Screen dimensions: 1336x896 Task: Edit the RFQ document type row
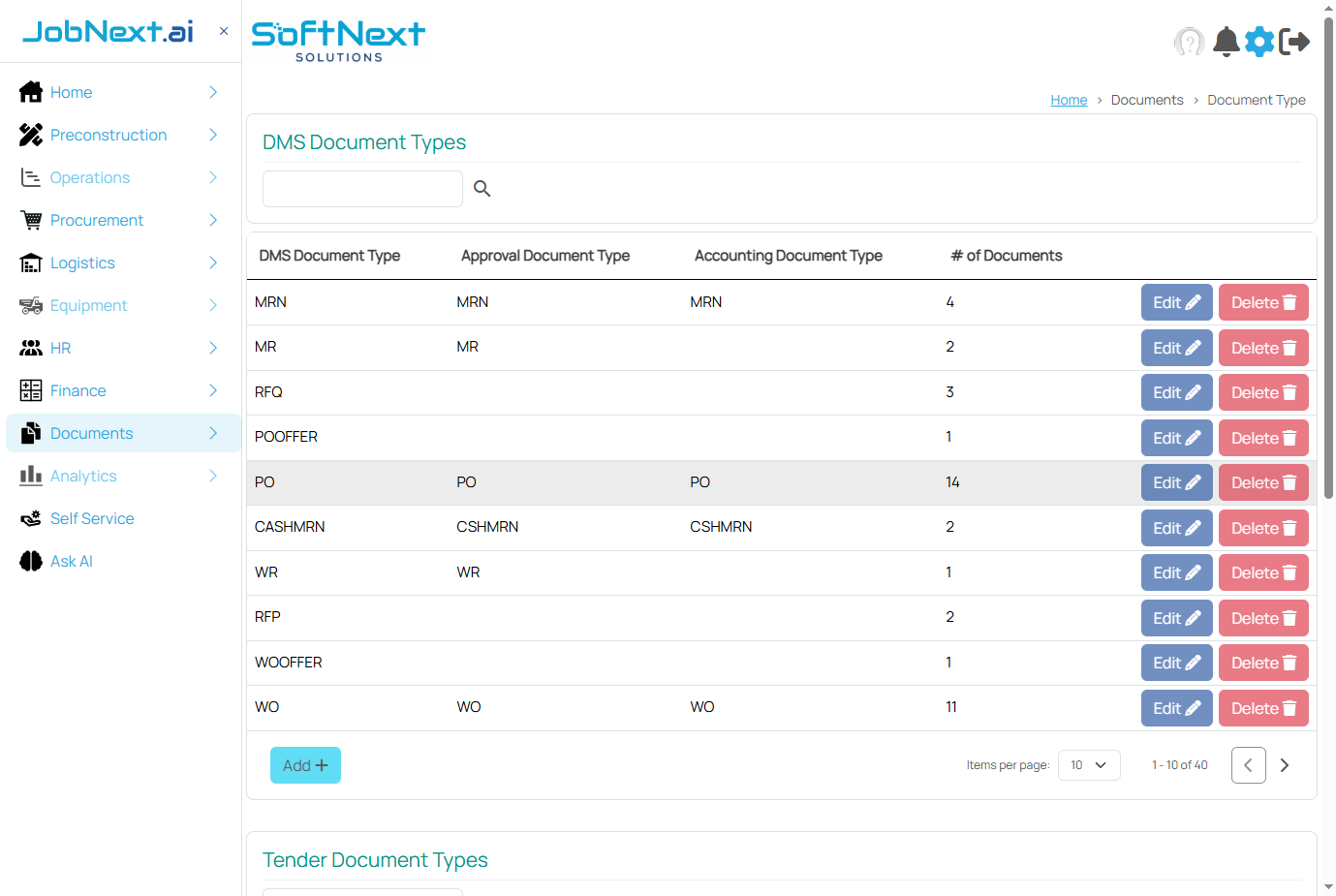click(x=1176, y=391)
